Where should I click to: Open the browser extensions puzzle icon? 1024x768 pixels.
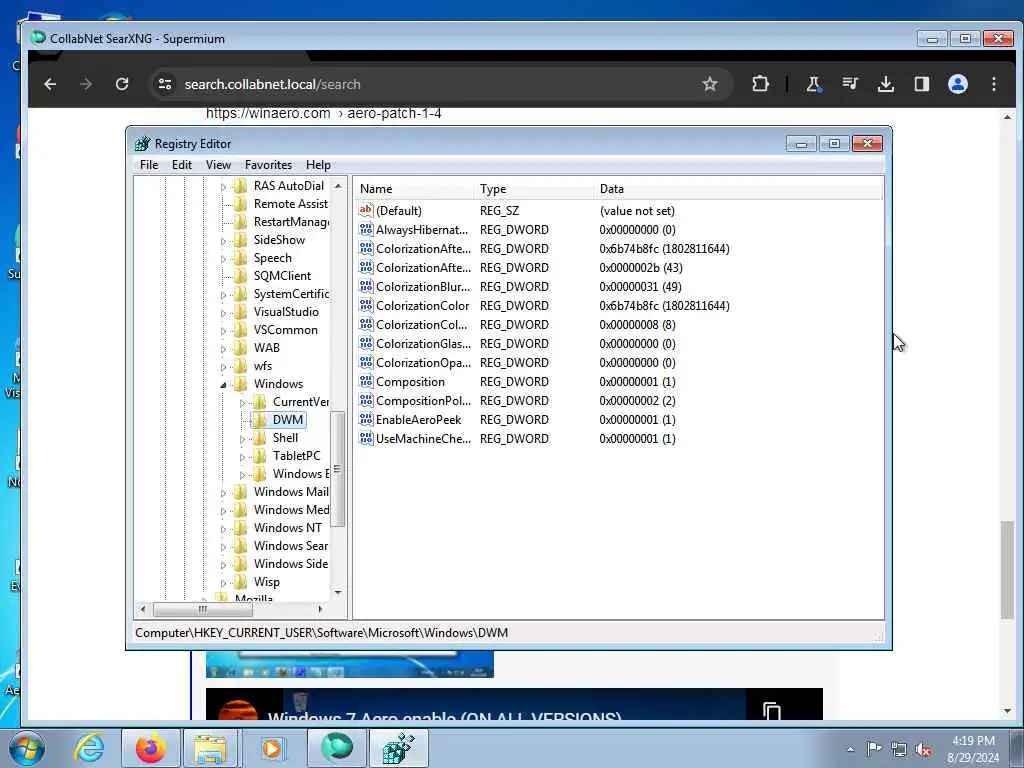(x=760, y=84)
